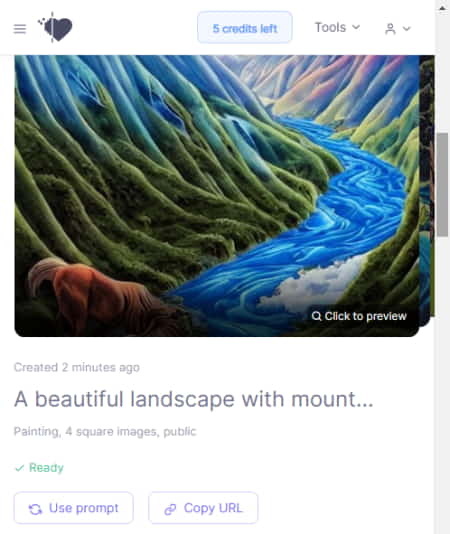Screen dimensions: 450x534
Task: Expand the account menu chevron
Action: click(406, 29)
